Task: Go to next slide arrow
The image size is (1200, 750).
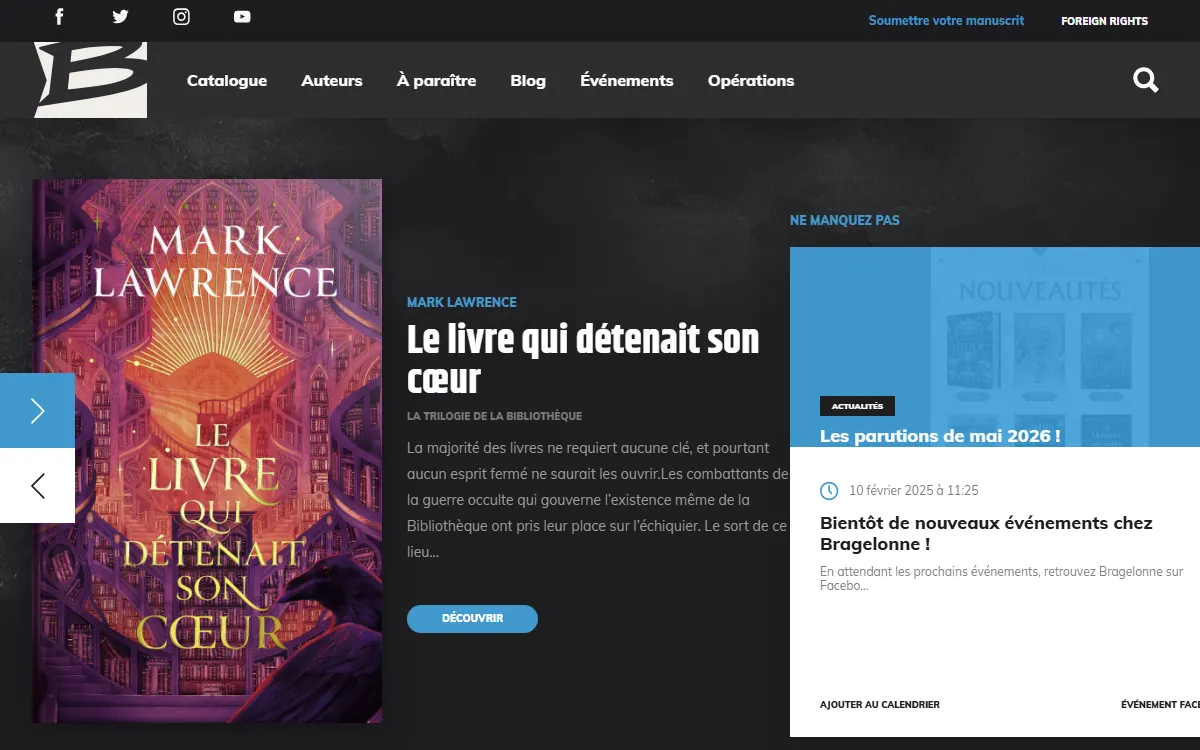Action: pos(37,411)
